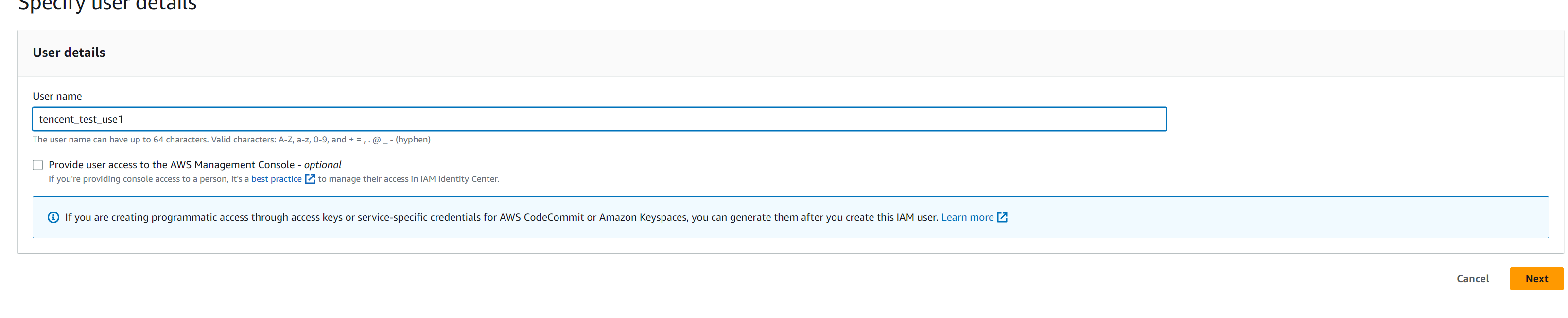Enable the AWS Management Console access checkbox
Image resolution: width=1568 pixels, height=318 pixels.
[x=38, y=165]
